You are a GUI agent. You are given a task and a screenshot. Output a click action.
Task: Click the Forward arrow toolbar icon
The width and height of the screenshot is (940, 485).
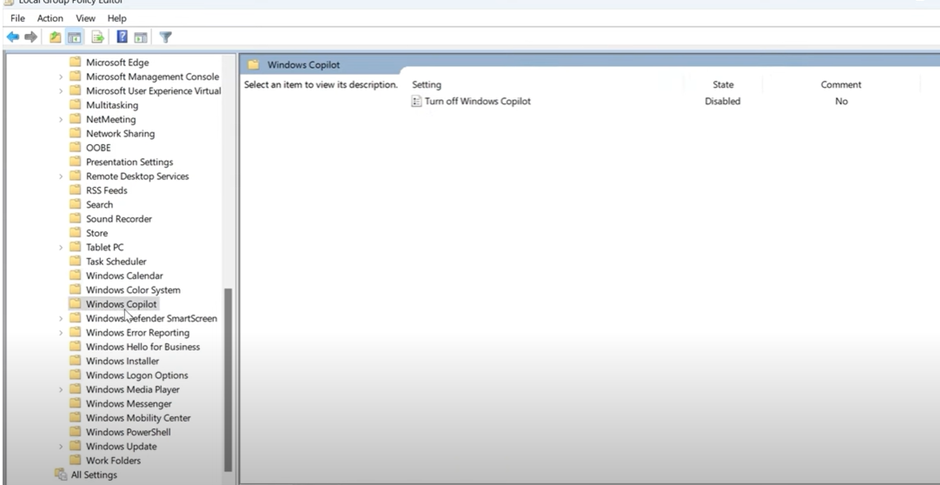point(31,37)
